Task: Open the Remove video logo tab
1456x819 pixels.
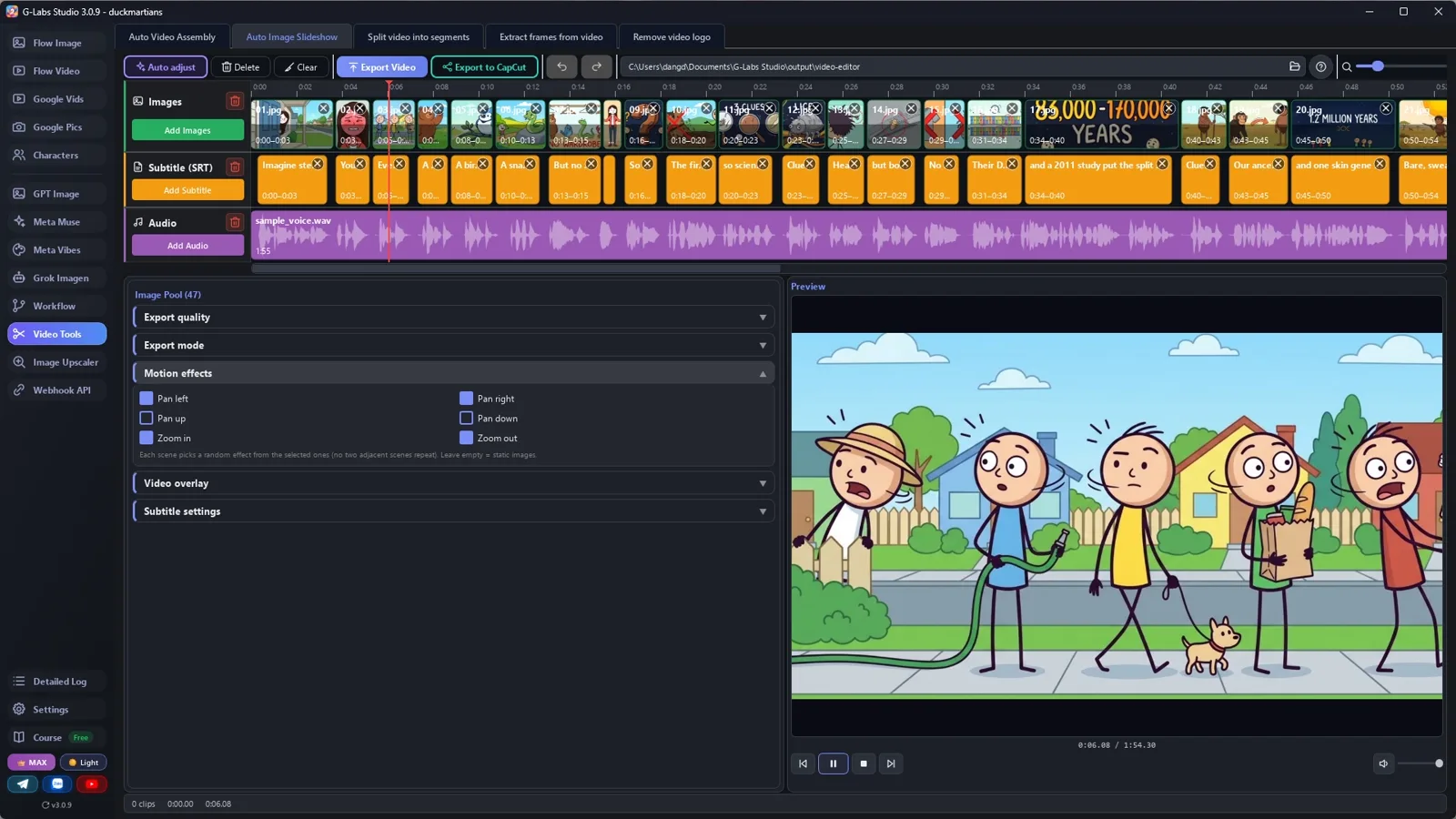Action: (x=672, y=37)
